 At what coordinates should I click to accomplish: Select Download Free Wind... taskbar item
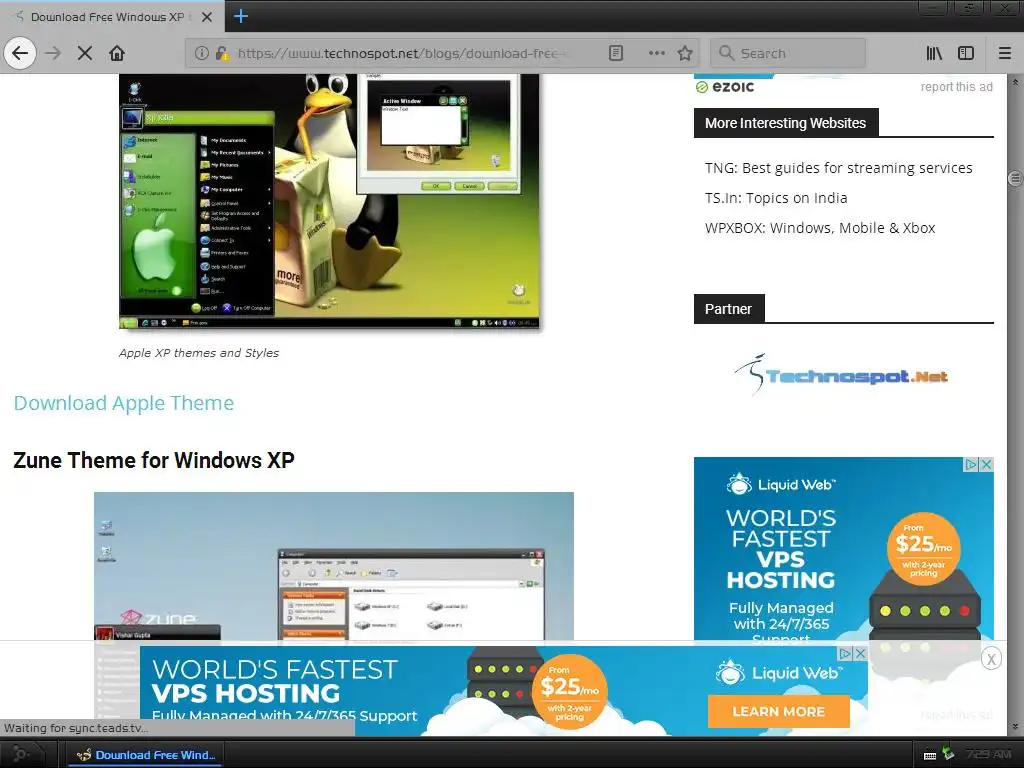(x=145, y=755)
